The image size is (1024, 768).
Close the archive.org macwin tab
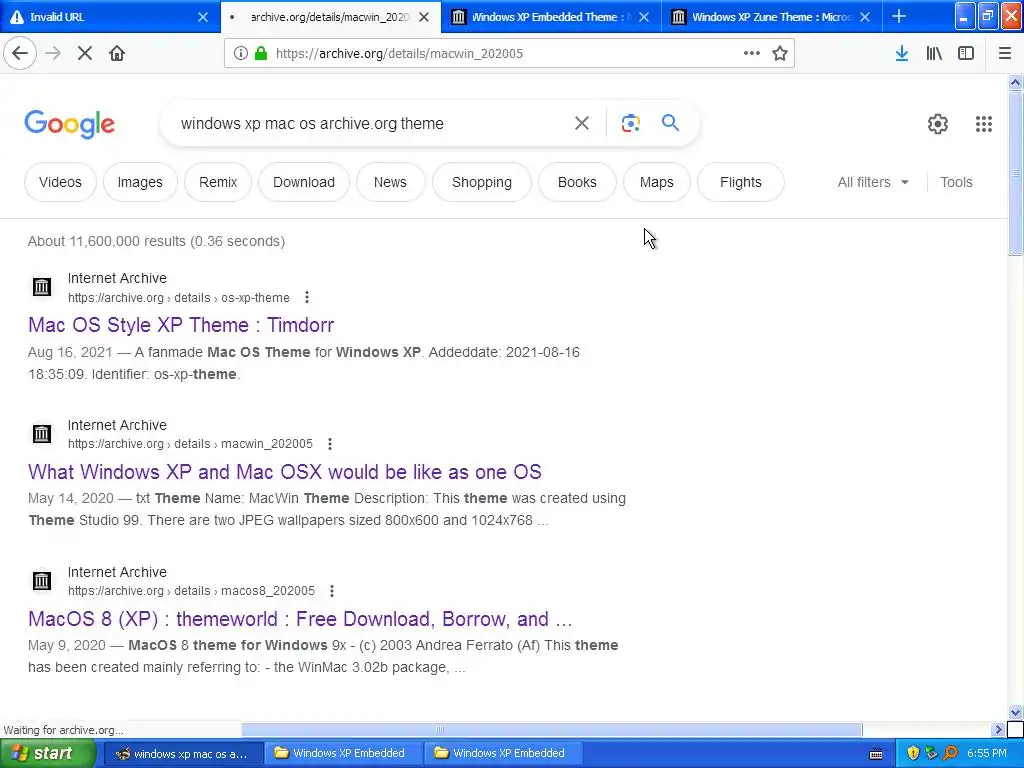pos(424,17)
